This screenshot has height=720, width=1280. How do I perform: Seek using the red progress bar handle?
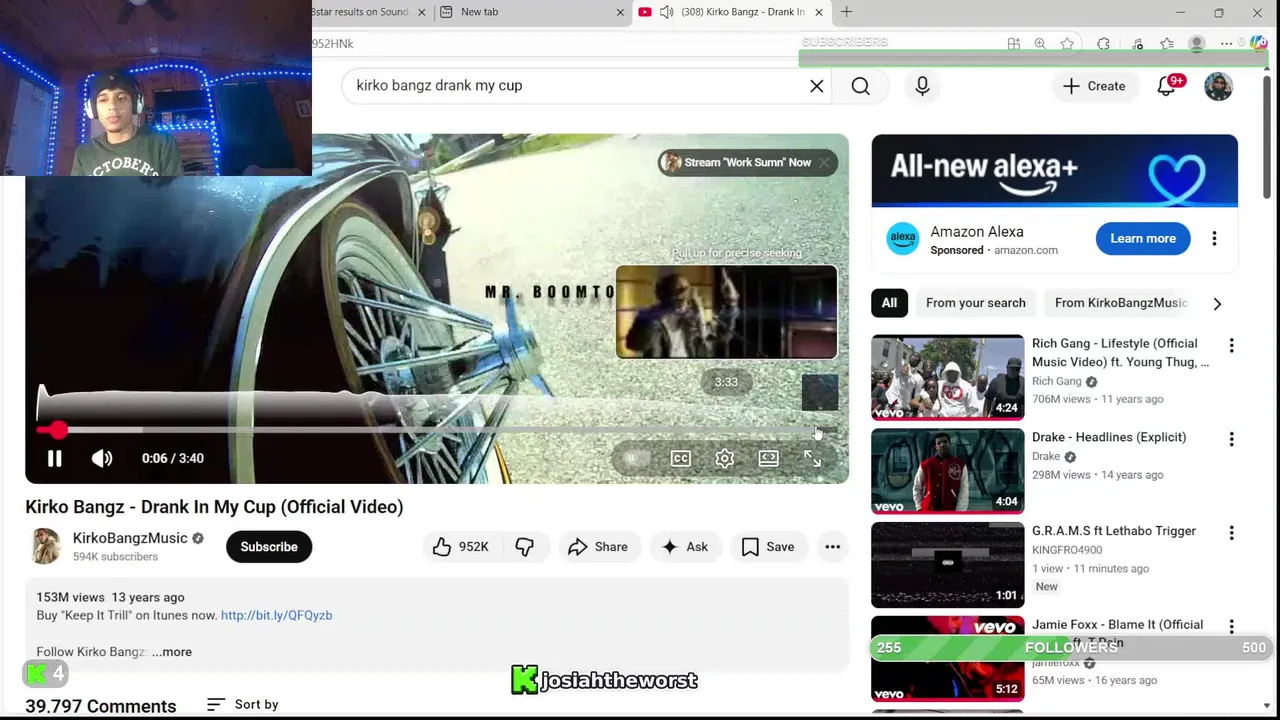[58, 430]
